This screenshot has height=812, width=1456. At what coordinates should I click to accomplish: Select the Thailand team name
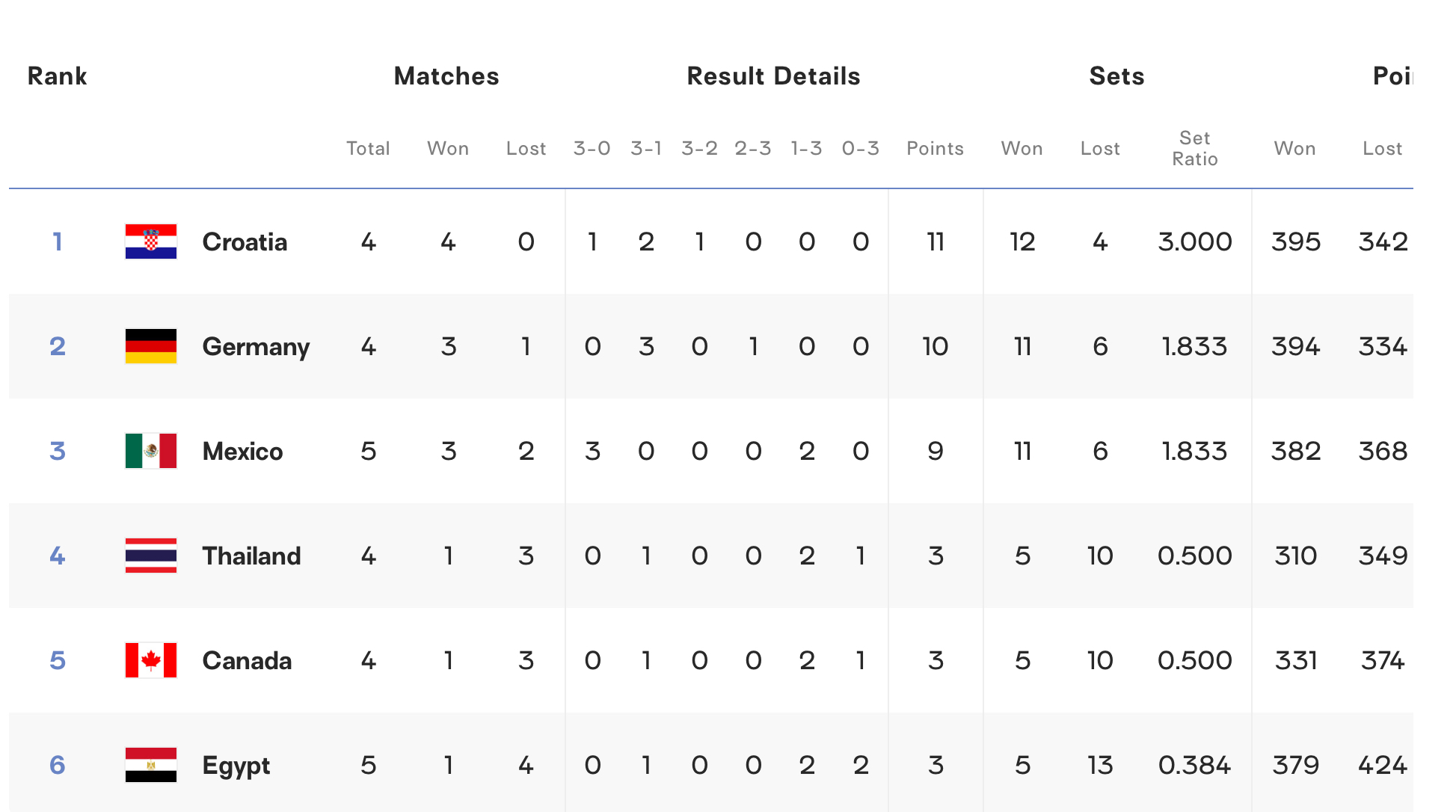(x=251, y=556)
